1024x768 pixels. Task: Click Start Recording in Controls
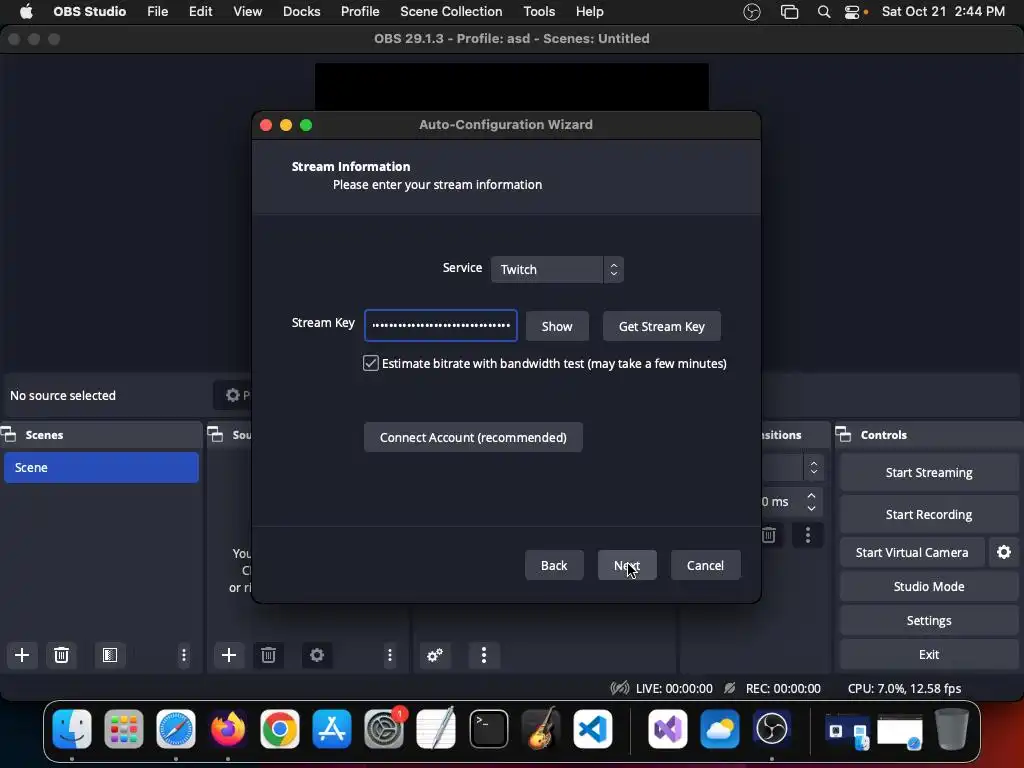tap(929, 514)
